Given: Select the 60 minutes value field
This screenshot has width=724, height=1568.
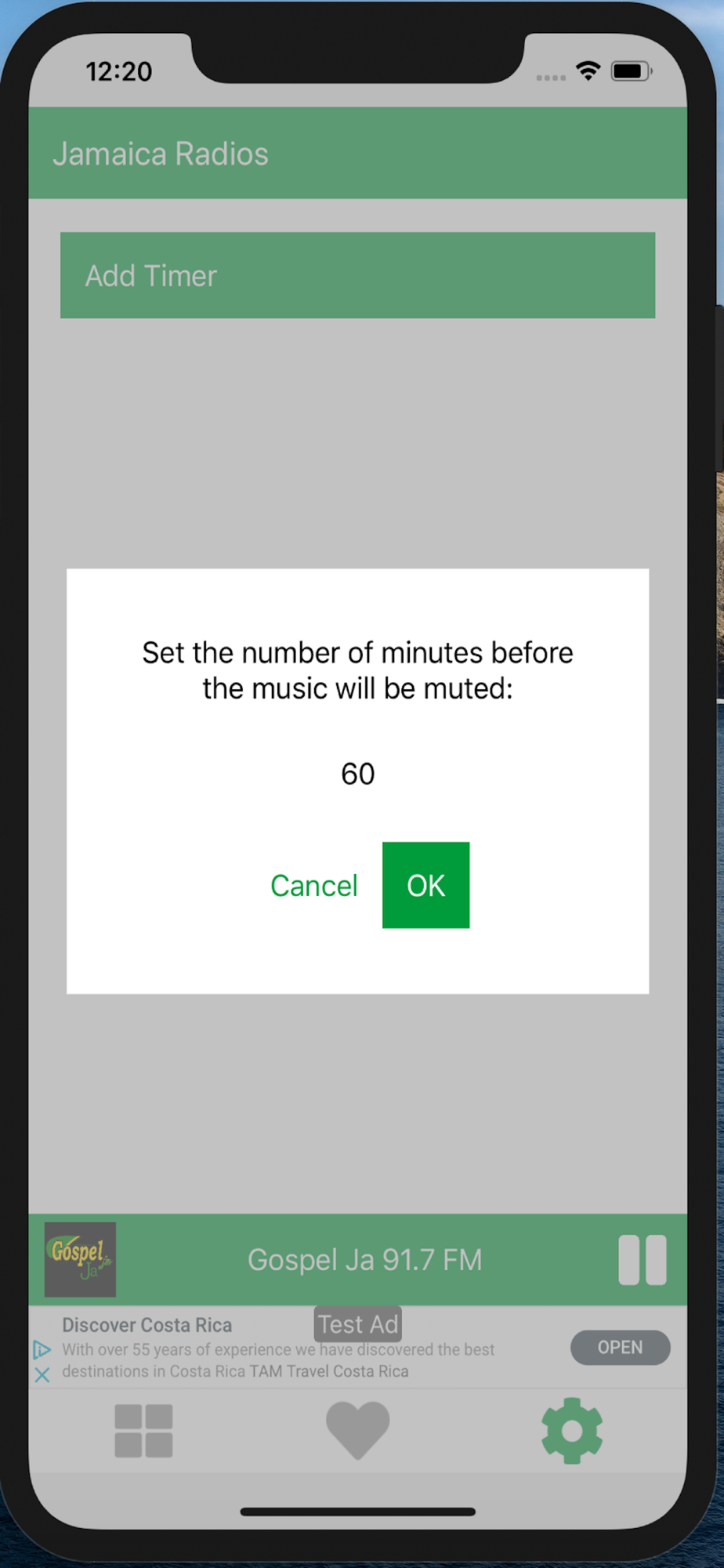Looking at the screenshot, I should point(357,774).
